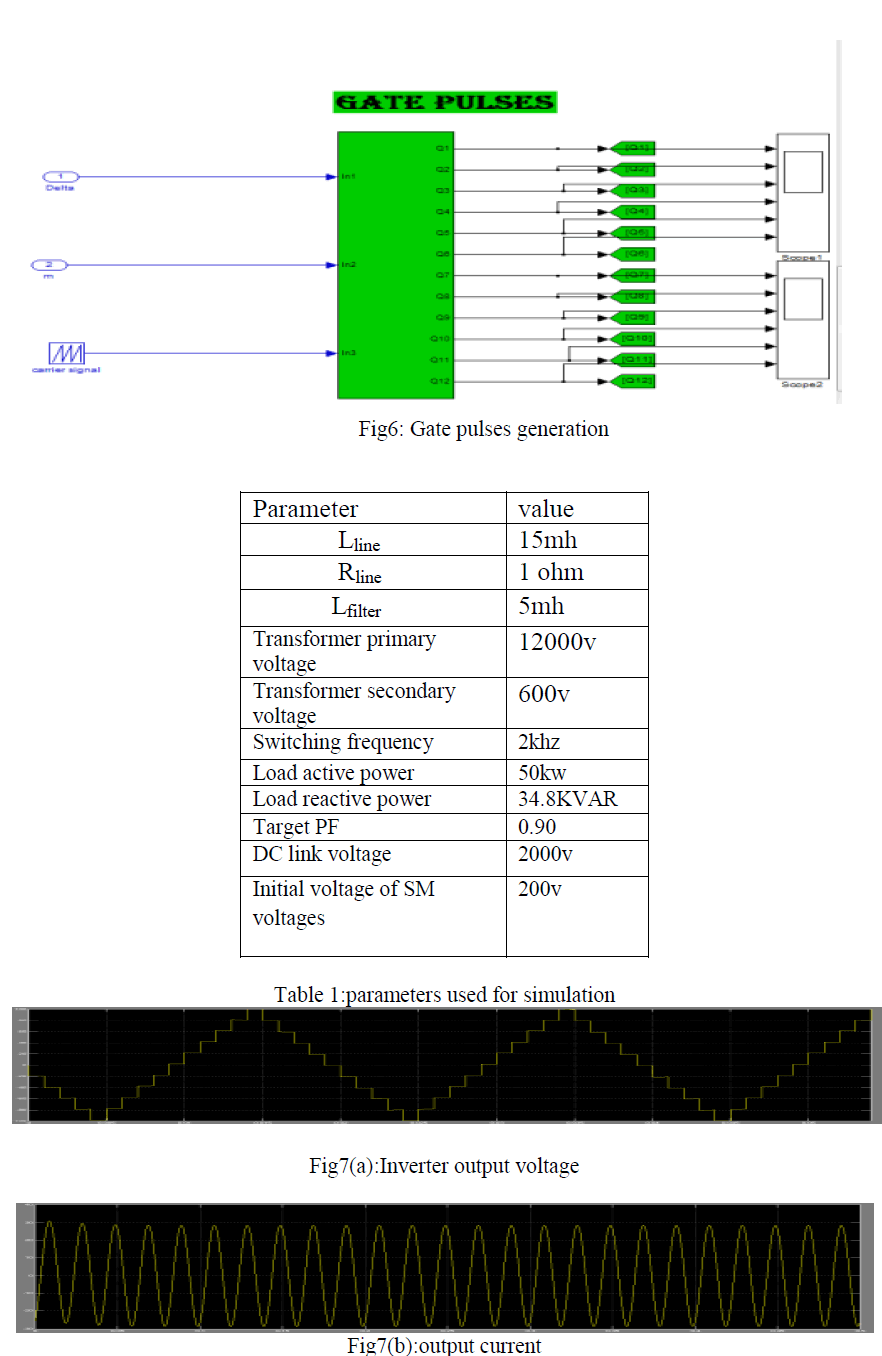The height and width of the screenshot is (1356, 882).
Task: Click the carrier signal sawtooth block
Action: 66,353
